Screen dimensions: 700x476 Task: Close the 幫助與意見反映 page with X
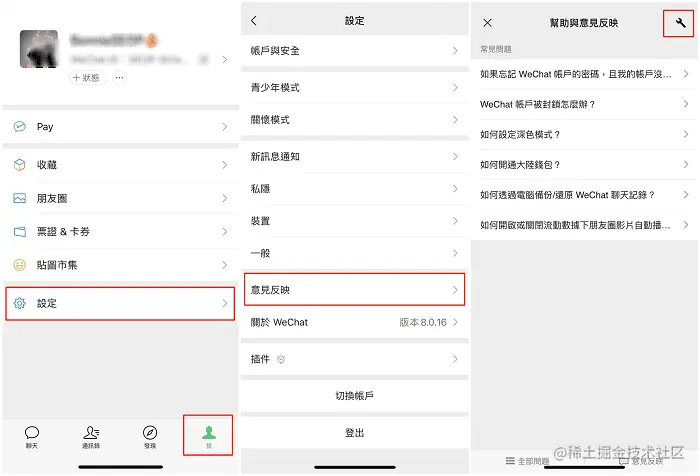tap(487, 23)
